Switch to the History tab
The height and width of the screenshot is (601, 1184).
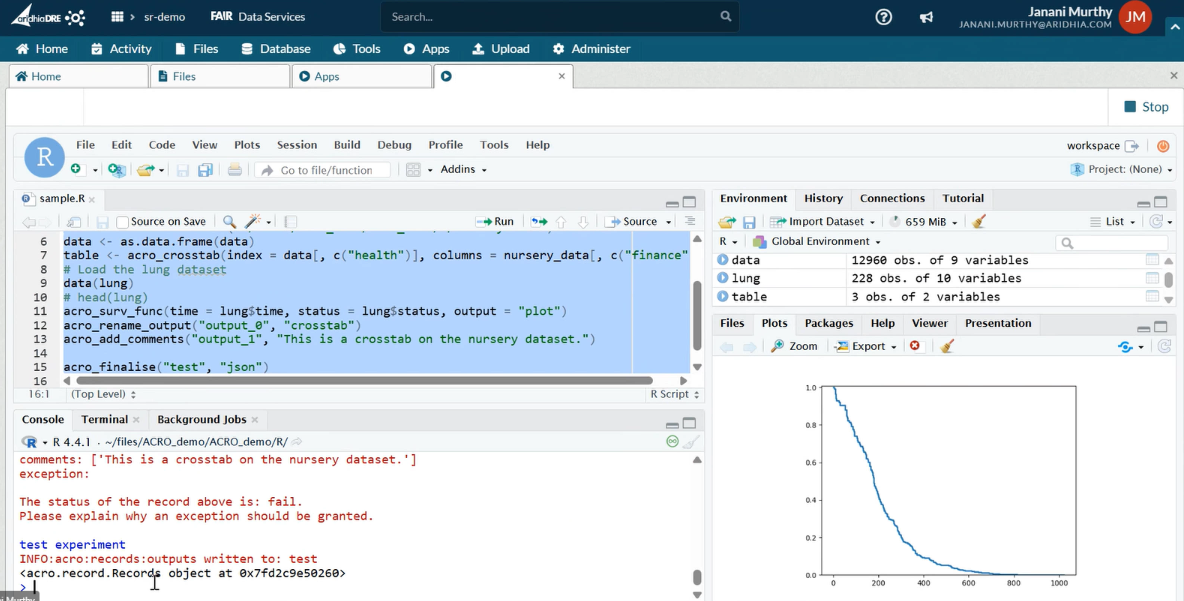coord(823,198)
